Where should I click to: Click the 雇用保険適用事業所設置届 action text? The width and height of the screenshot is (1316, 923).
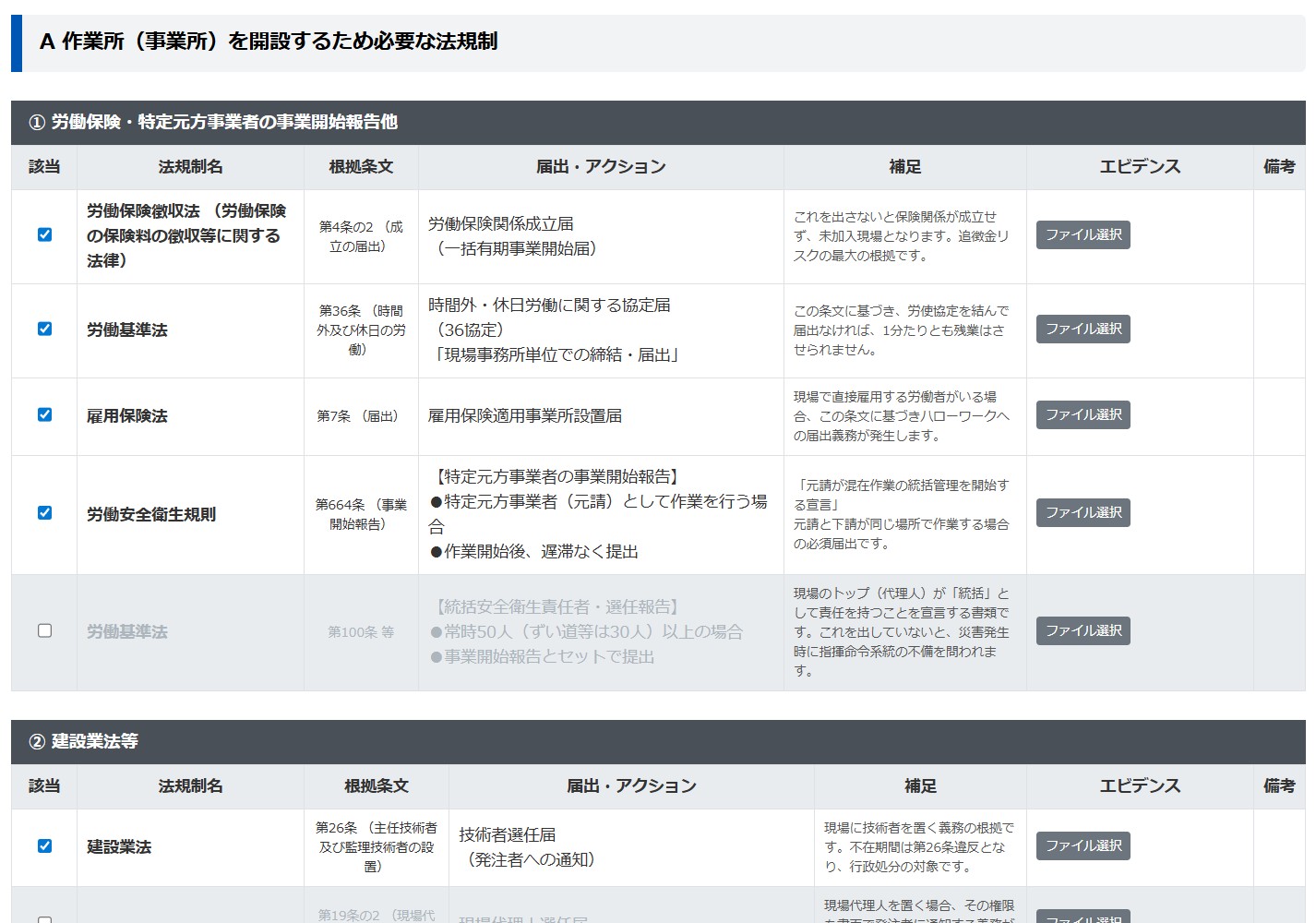pos(525,416)
